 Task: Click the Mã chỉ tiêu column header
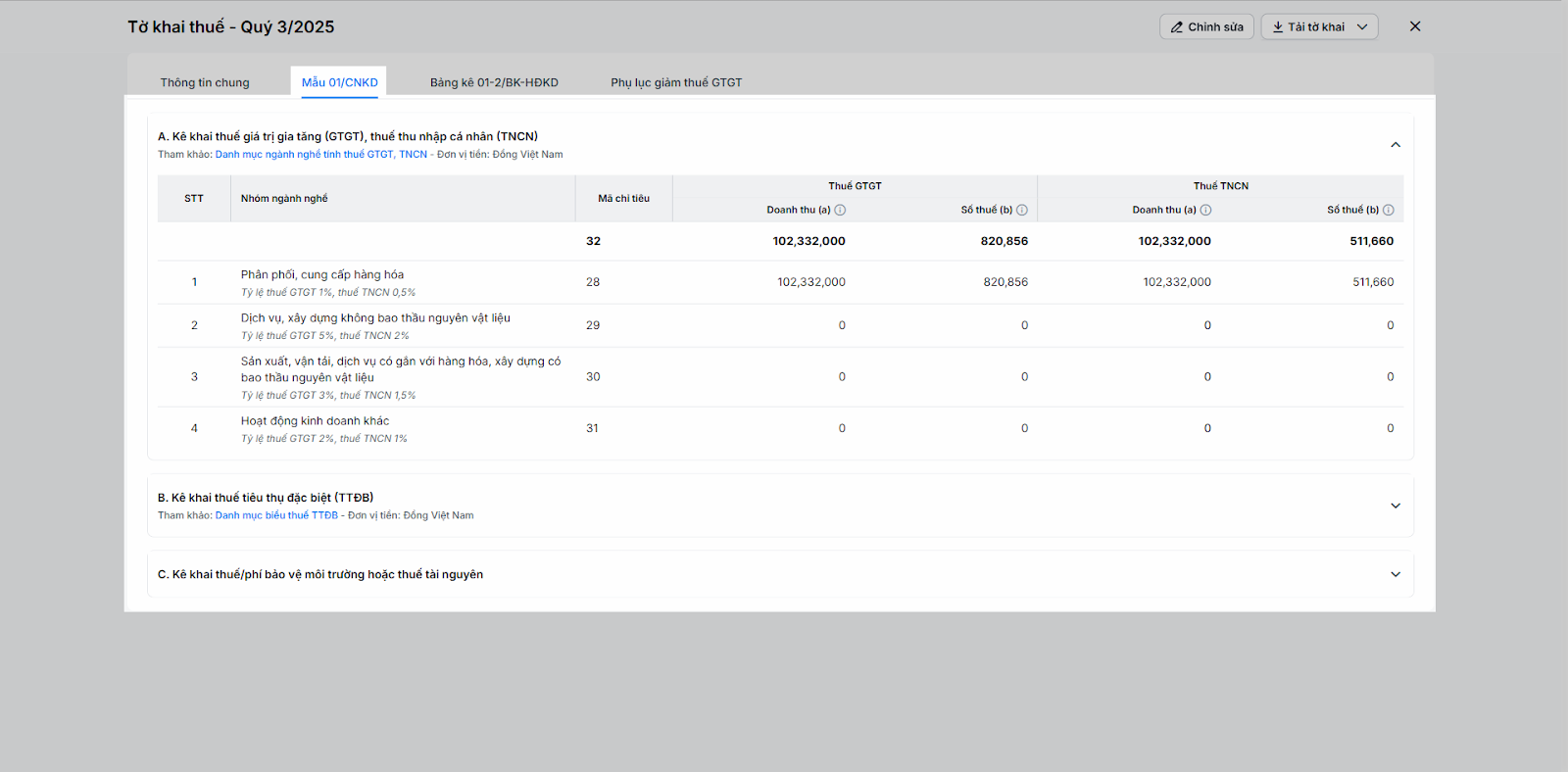(623, 198)
